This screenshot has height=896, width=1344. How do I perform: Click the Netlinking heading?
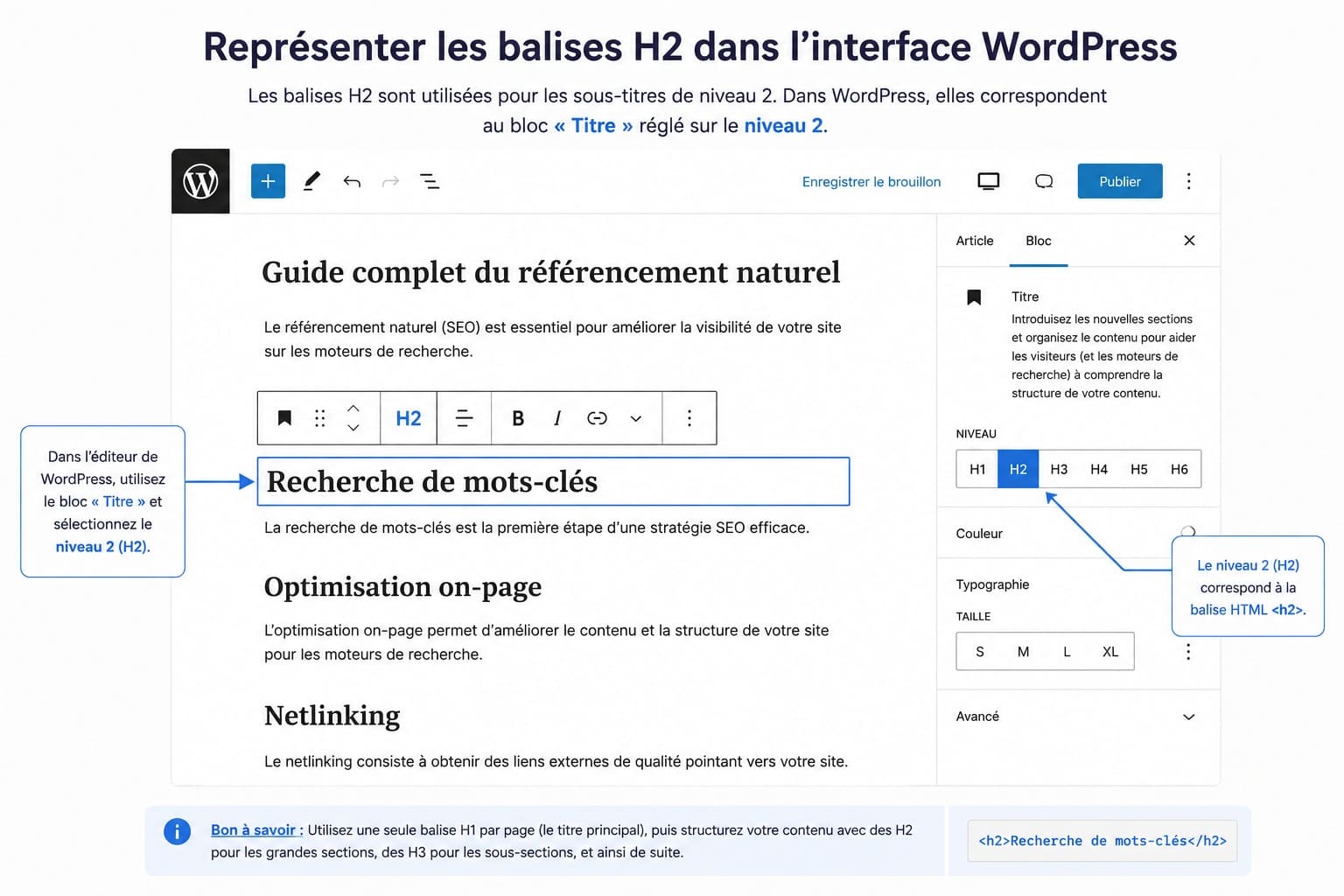pyautogui.click(x=332, y=716)
